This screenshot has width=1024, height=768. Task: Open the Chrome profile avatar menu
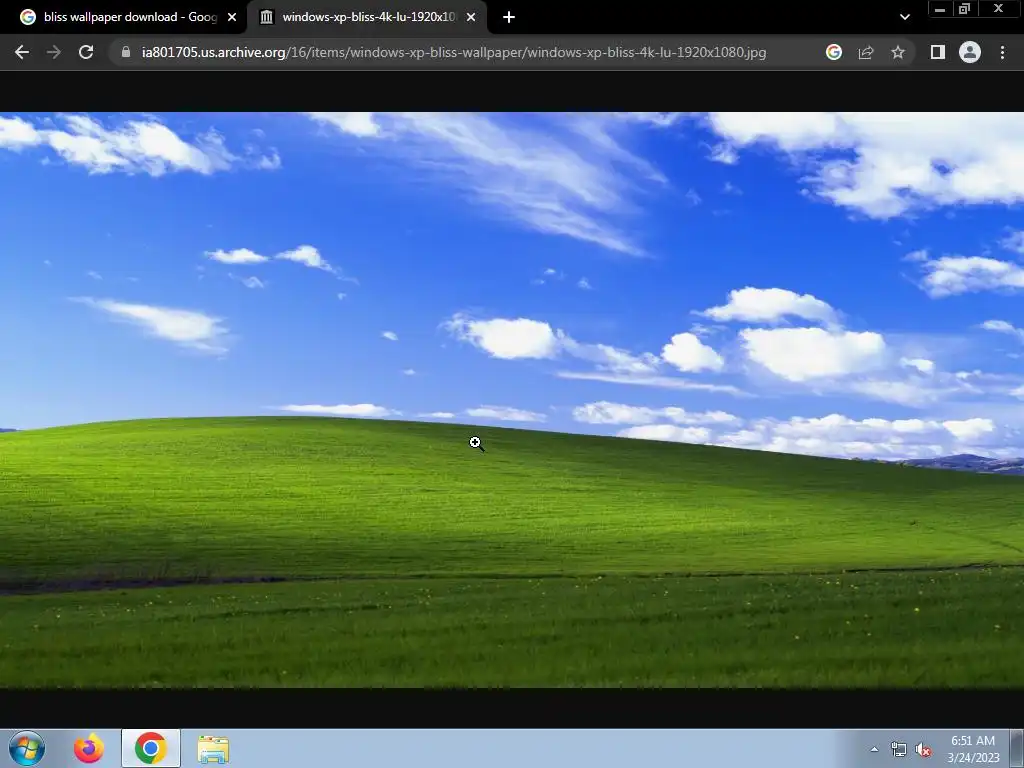970,52
